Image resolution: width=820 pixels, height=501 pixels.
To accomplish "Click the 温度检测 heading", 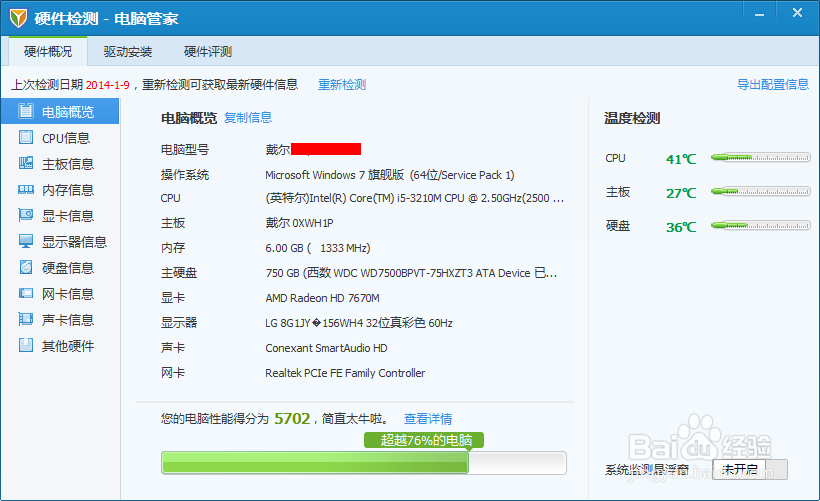I will [632, 118].
